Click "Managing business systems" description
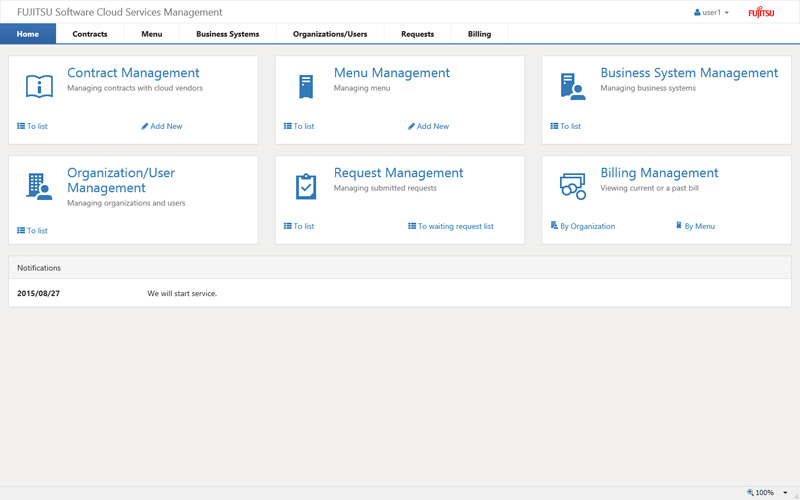Viewport: 800px width, 500px height. [x=648, y=88]
